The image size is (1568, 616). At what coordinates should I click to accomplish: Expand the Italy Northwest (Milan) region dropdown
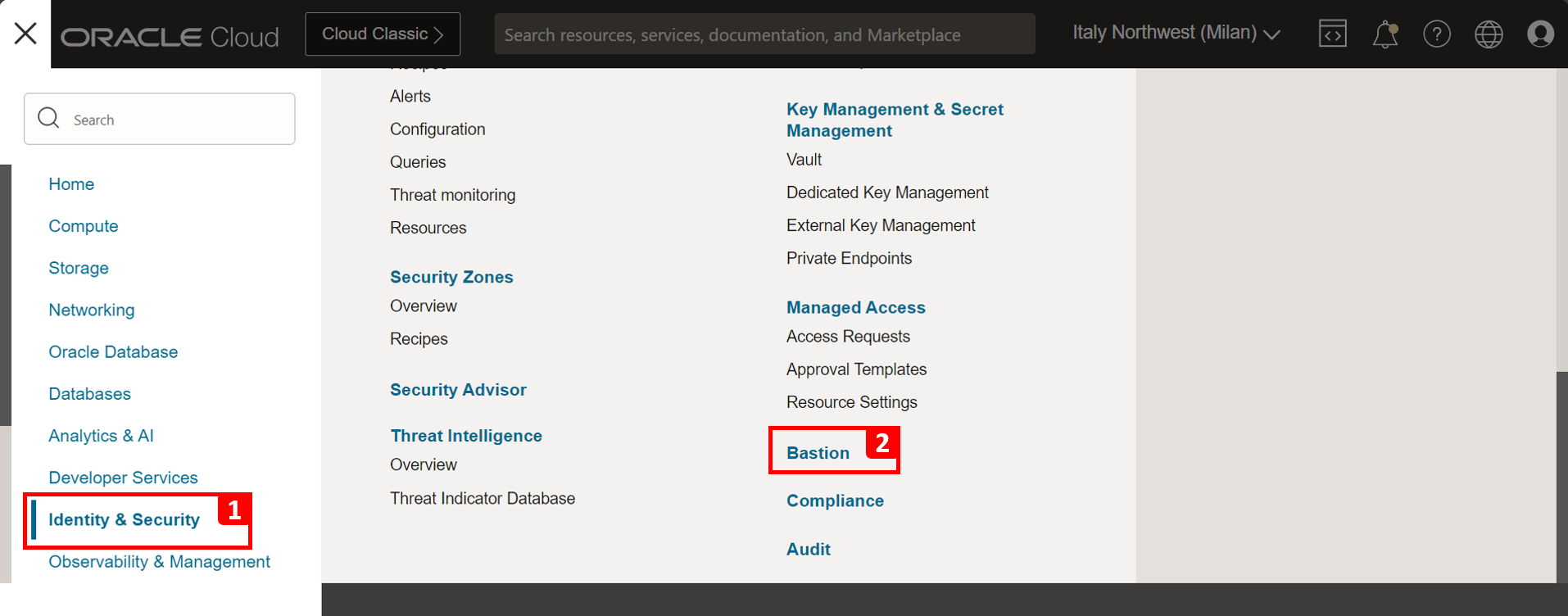[1176, 33]
